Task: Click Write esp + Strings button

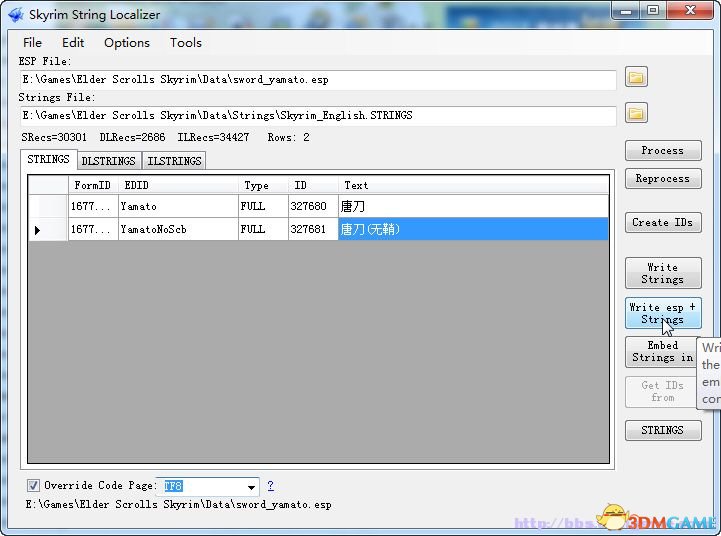Action: point(663,313)
